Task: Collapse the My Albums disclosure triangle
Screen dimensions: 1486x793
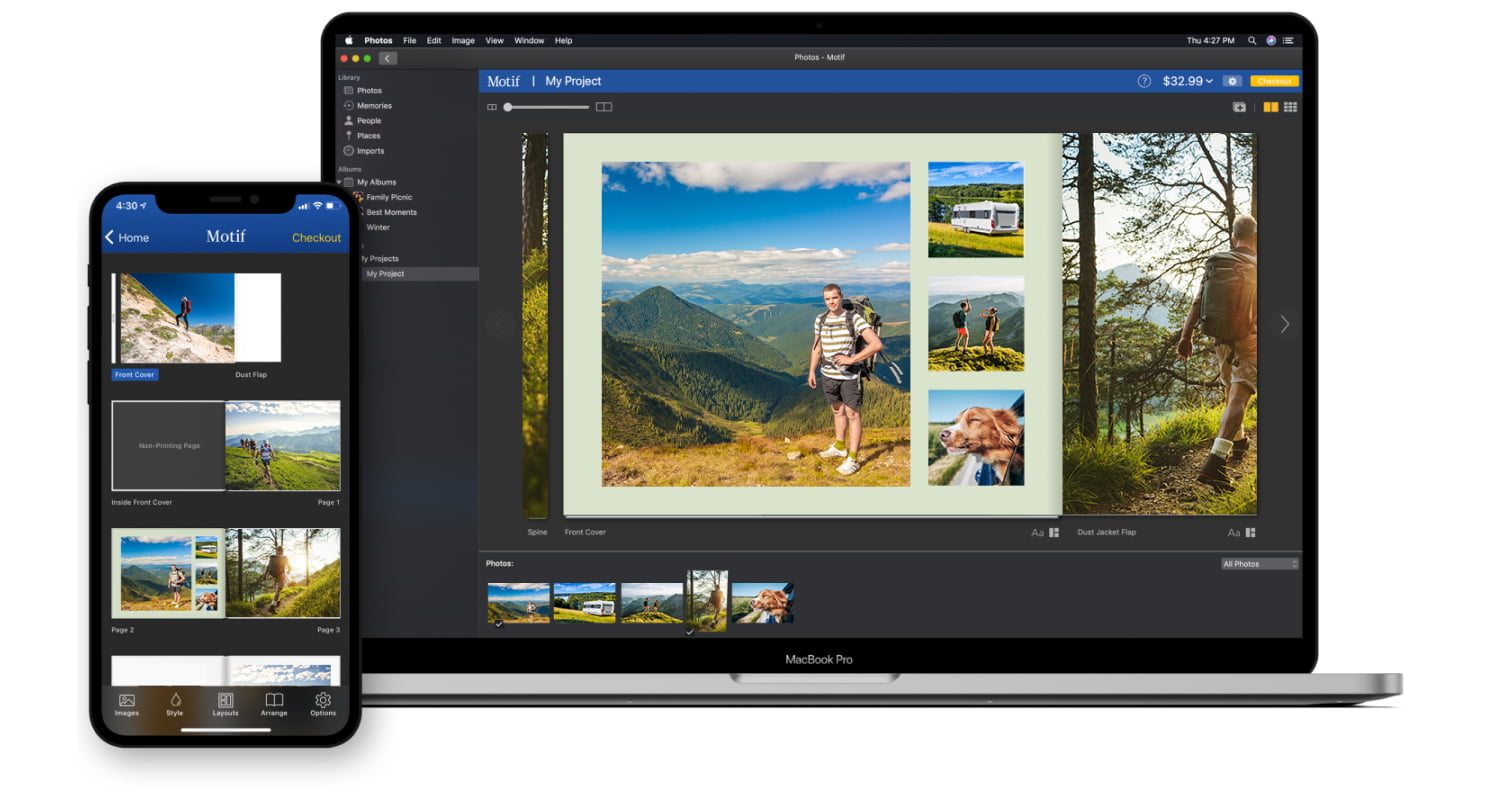Action: coord(339,182)
